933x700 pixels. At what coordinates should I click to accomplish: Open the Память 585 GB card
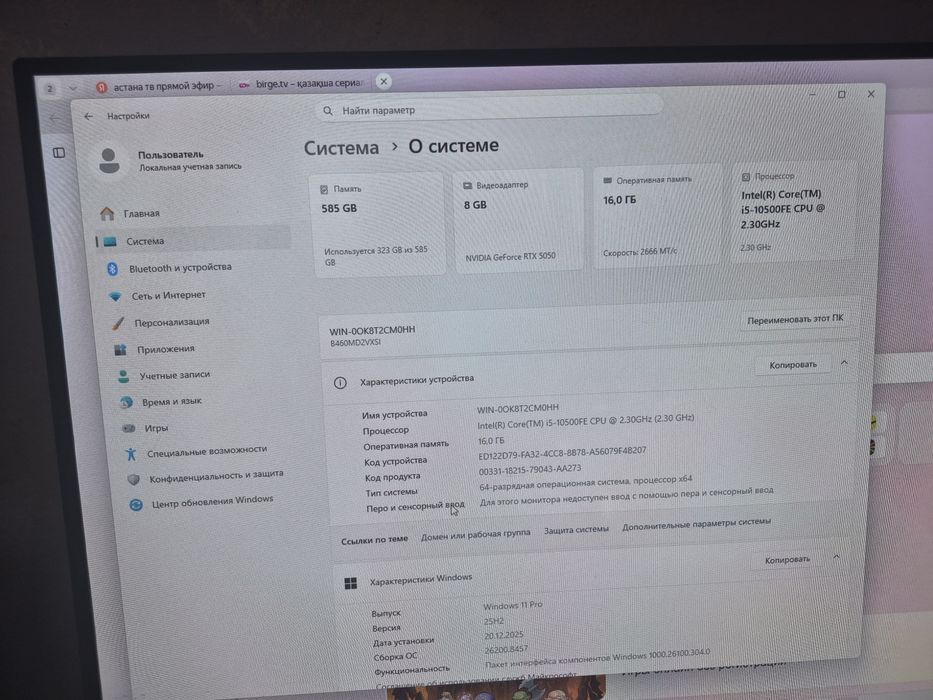(378, 224)
